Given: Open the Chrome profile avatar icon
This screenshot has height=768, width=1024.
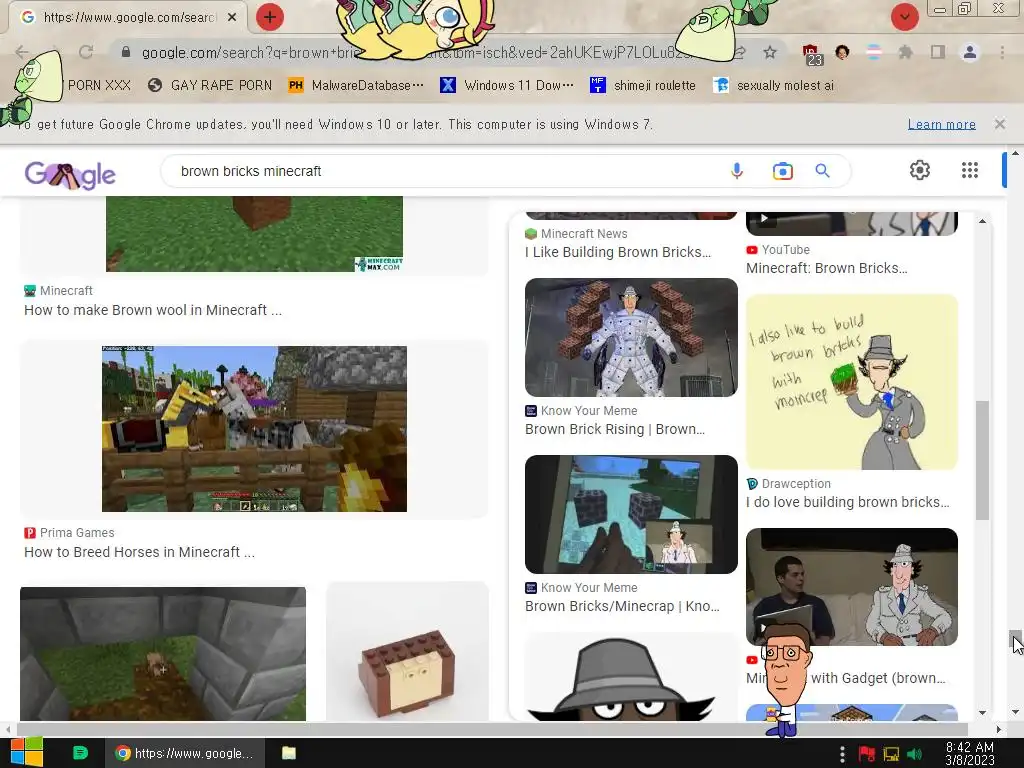Looking at the screenshot, I should coord(970,52).
